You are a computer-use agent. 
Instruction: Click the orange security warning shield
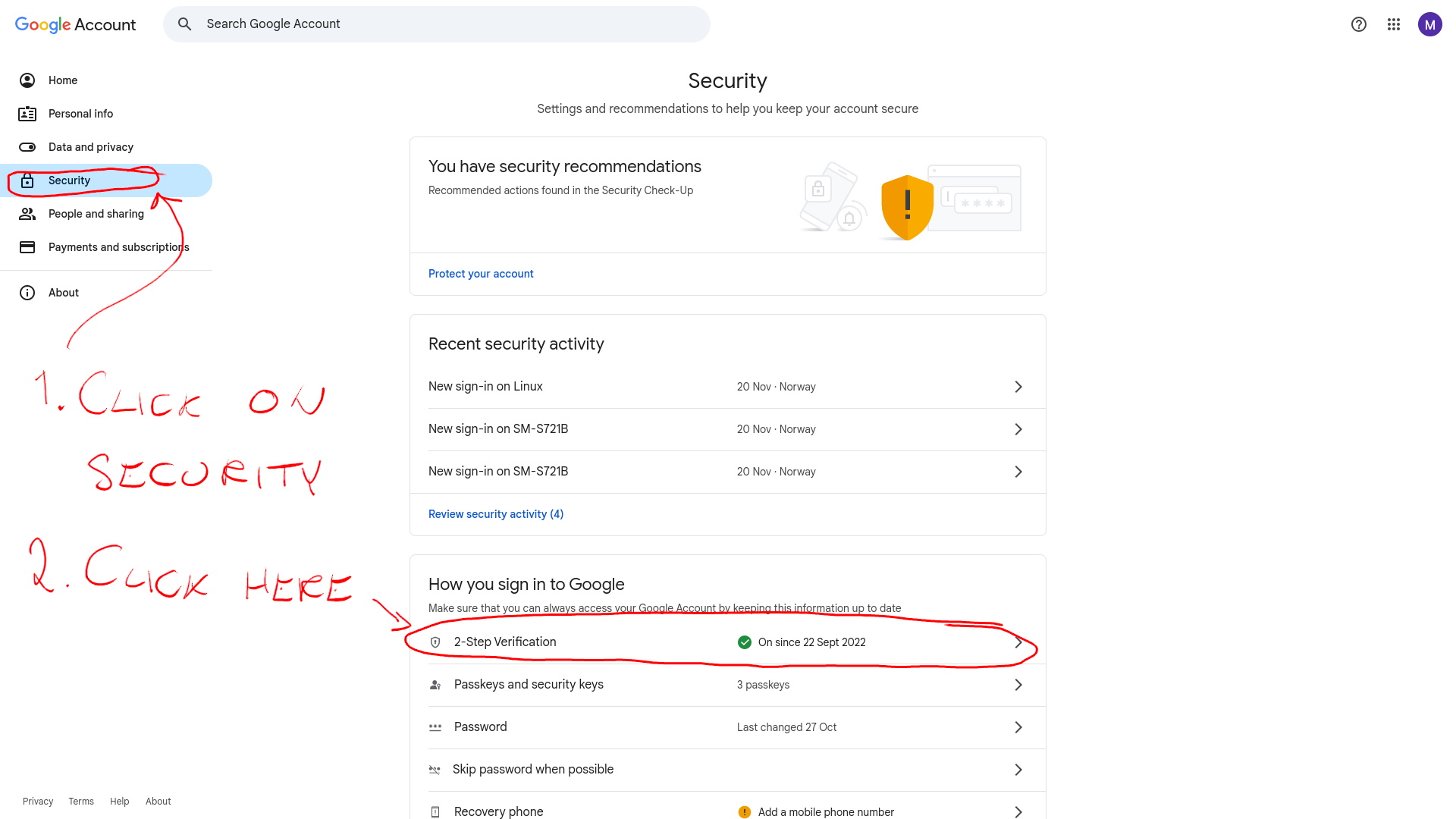point(907,206)
